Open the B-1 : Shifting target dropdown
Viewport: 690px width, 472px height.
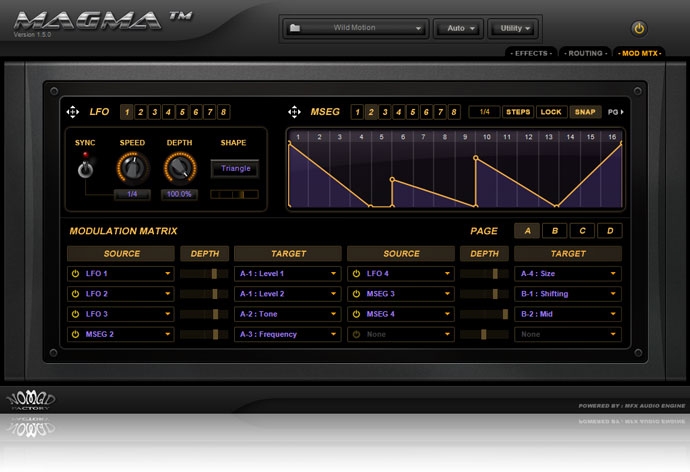(x=568, y=294)
